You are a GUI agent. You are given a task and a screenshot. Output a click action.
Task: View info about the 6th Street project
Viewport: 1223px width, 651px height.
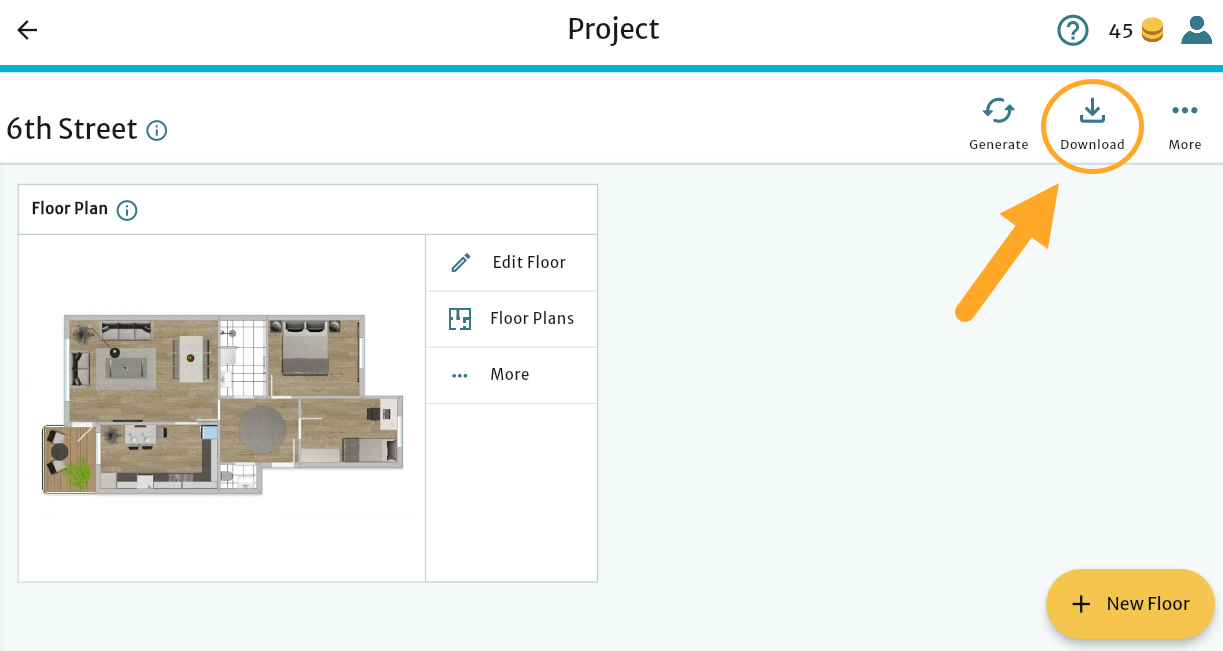click(158, 130)
